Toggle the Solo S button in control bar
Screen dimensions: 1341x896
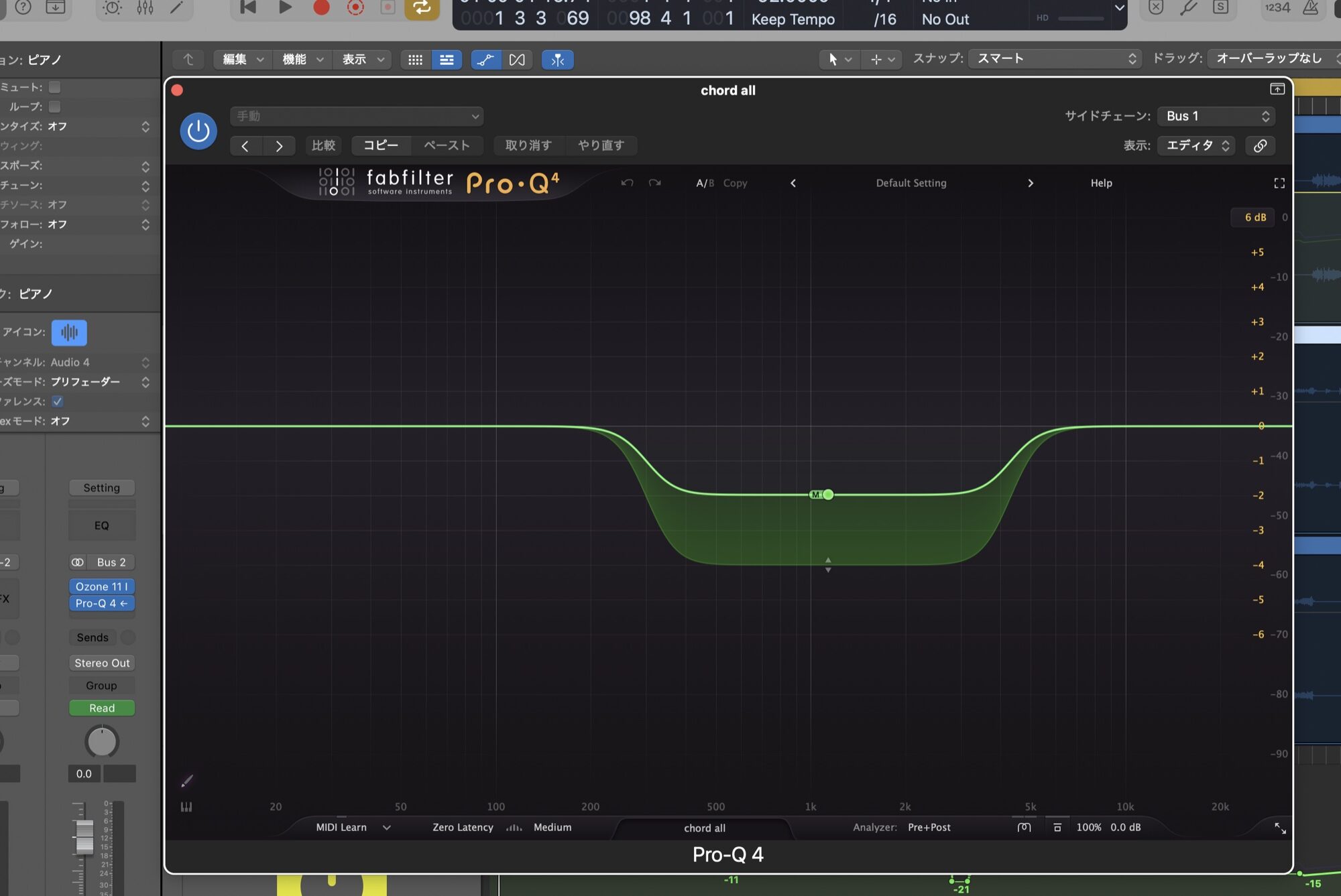tap(1220, 7)
